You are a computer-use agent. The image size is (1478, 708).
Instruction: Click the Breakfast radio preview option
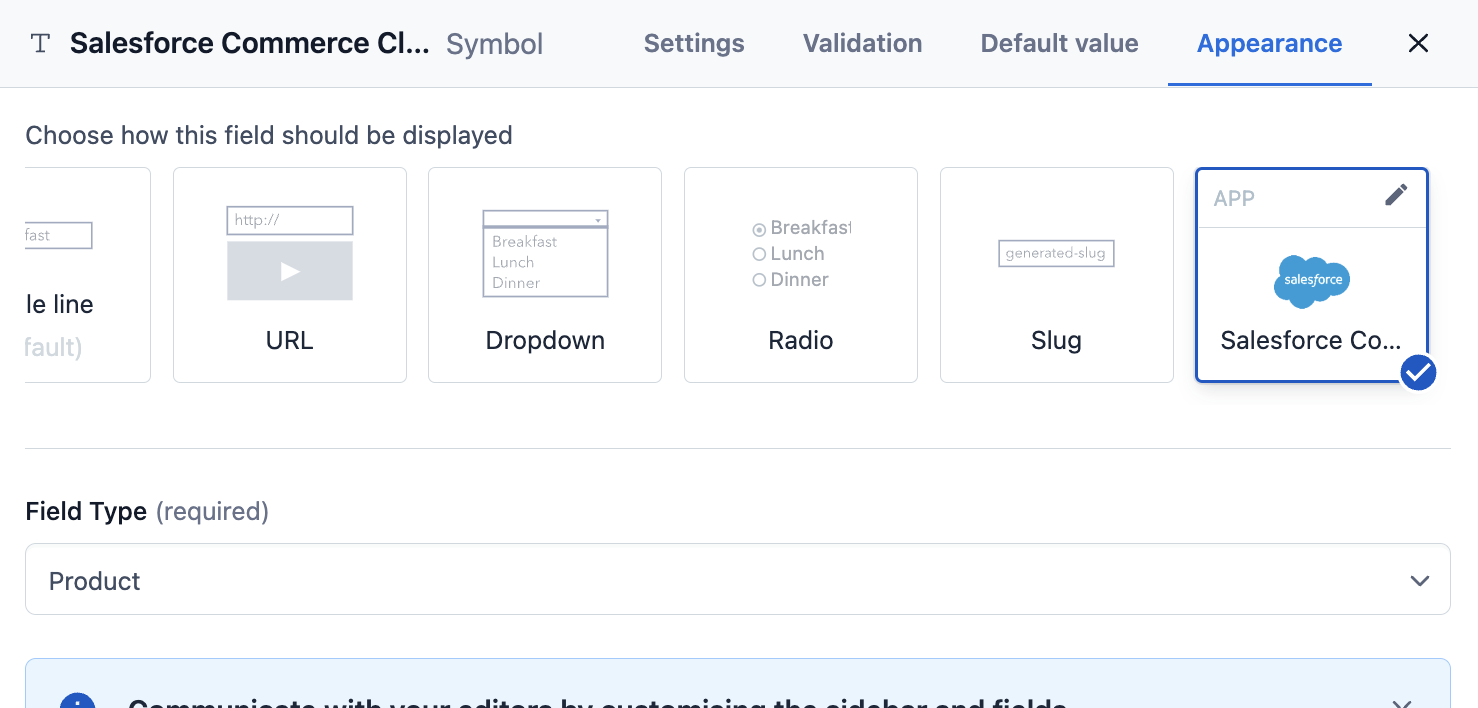click(802, 228)
